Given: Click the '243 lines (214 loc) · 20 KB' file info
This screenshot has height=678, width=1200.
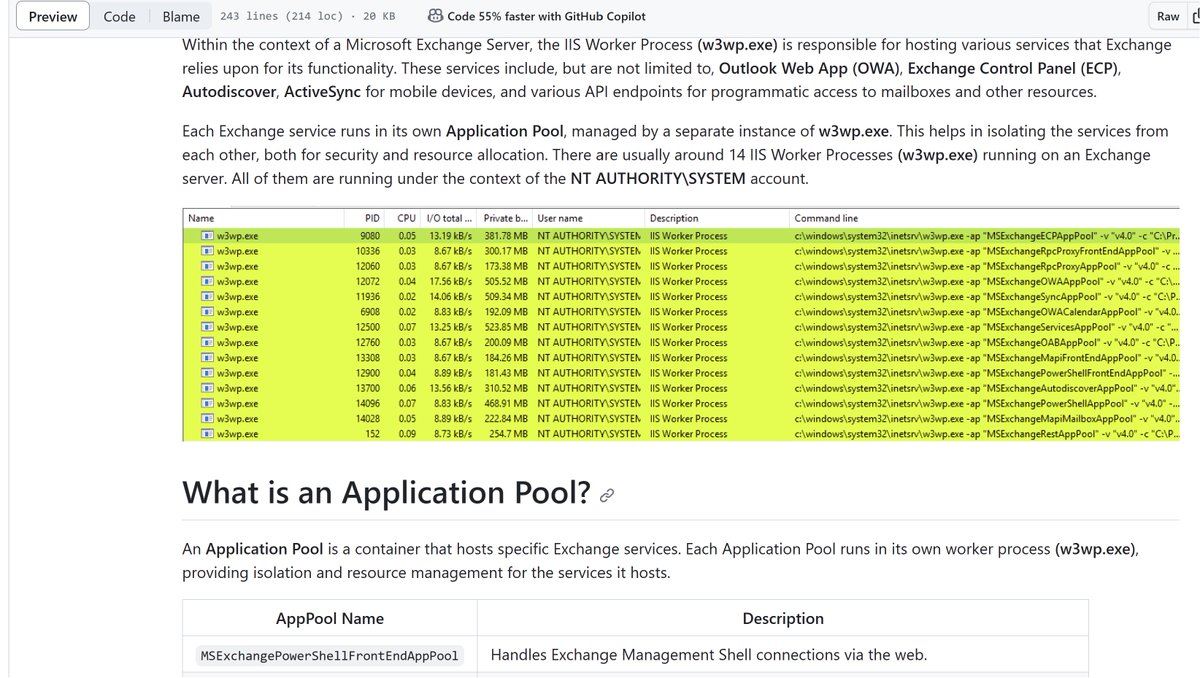Looking at the screenshot, I should tap(307, 16).
